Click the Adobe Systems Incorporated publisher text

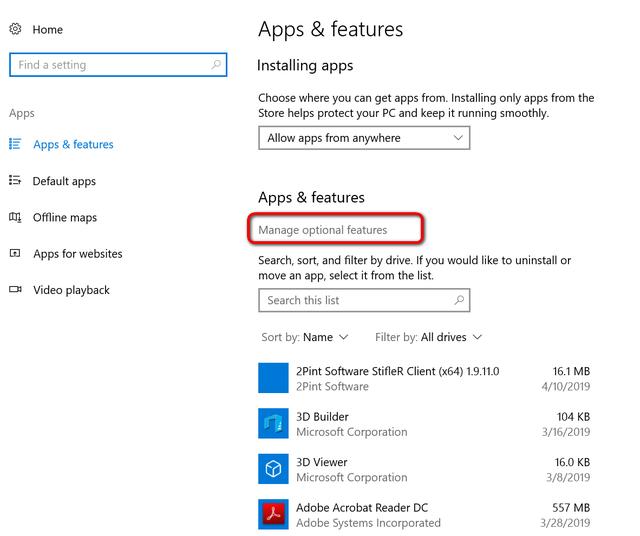point(368,523)
